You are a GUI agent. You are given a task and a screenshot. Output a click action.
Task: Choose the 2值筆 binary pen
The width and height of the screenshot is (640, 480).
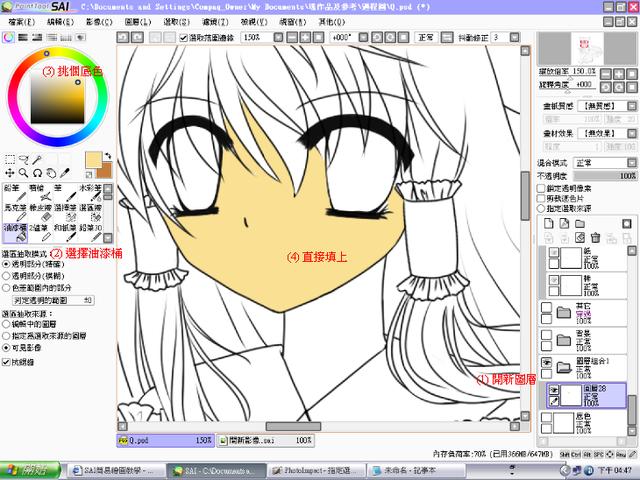coord(40,232)
